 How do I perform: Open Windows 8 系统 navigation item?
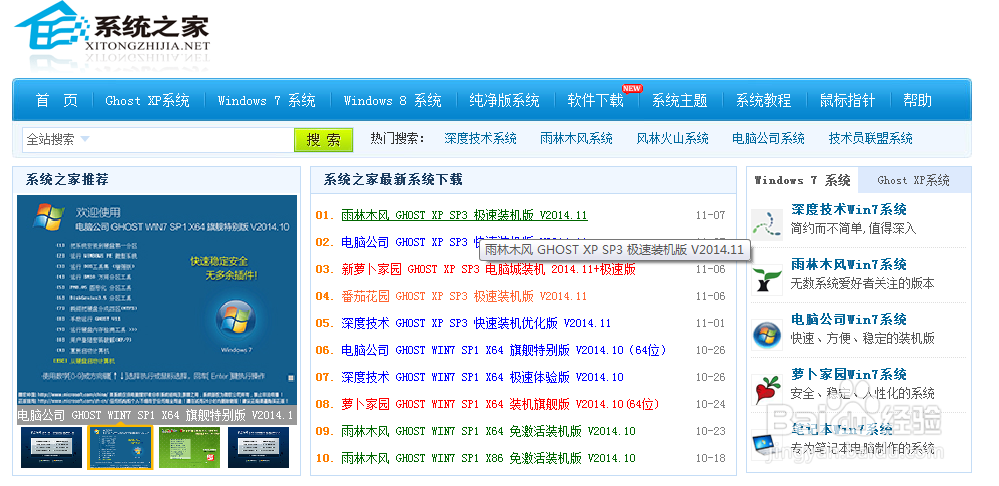(x=392, y=101)
